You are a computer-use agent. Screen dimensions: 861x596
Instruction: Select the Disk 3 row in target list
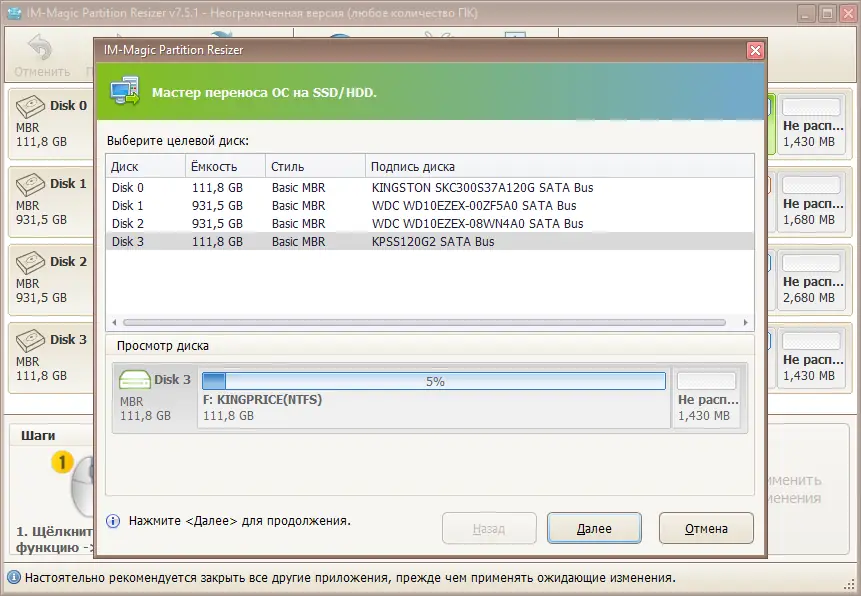coord(430,242)
